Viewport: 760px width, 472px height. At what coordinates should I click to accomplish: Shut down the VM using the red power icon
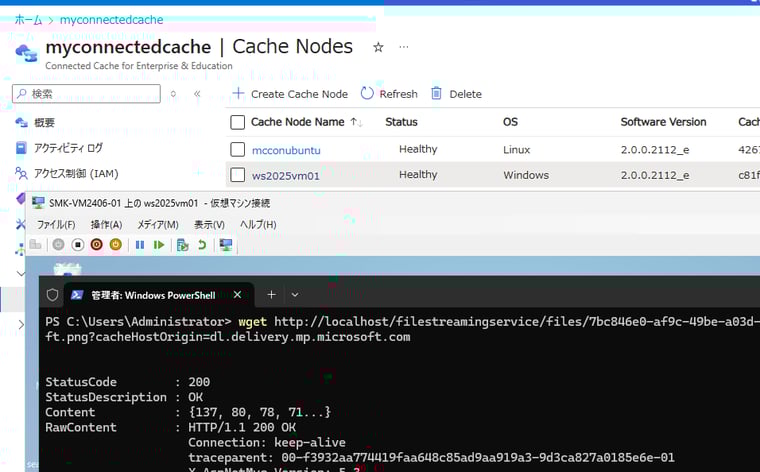pos(96,245)
